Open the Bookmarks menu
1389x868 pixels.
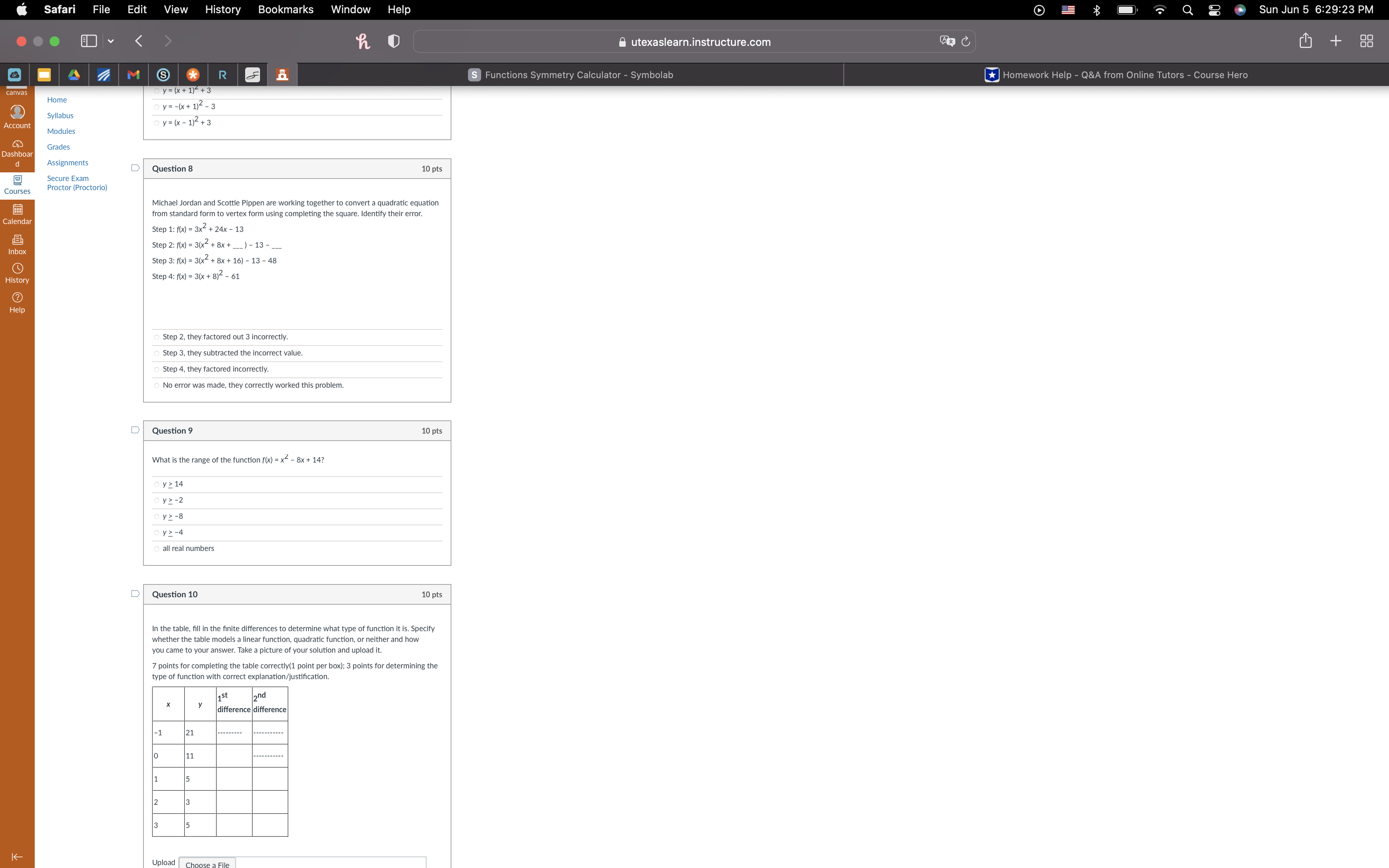coord(285,10)
